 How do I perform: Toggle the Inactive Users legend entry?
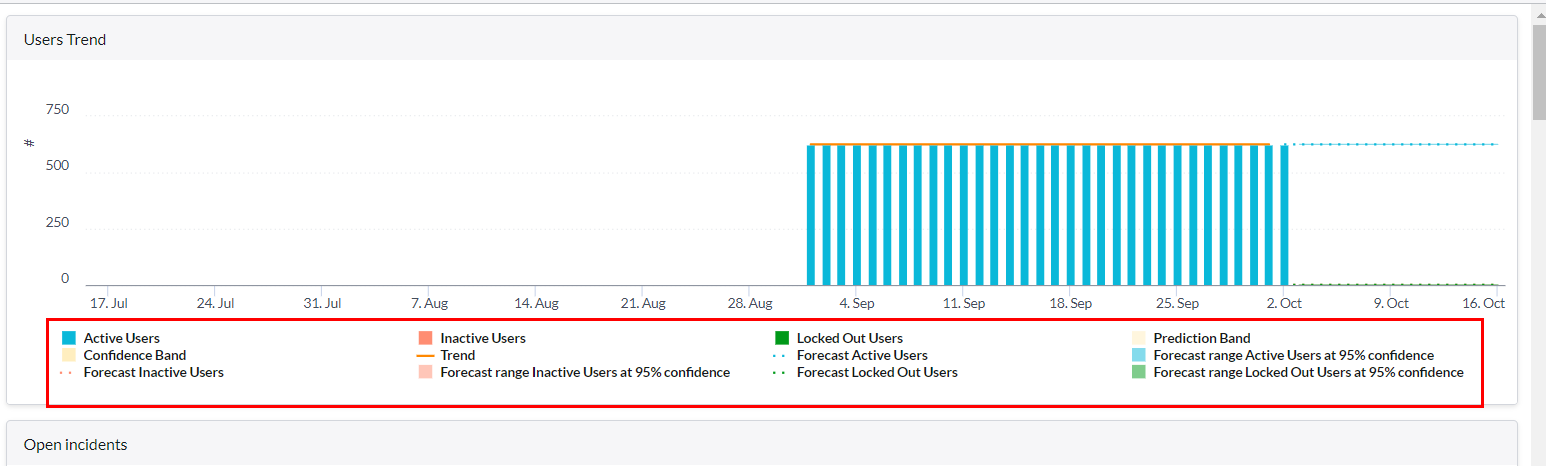pos(482,338)
